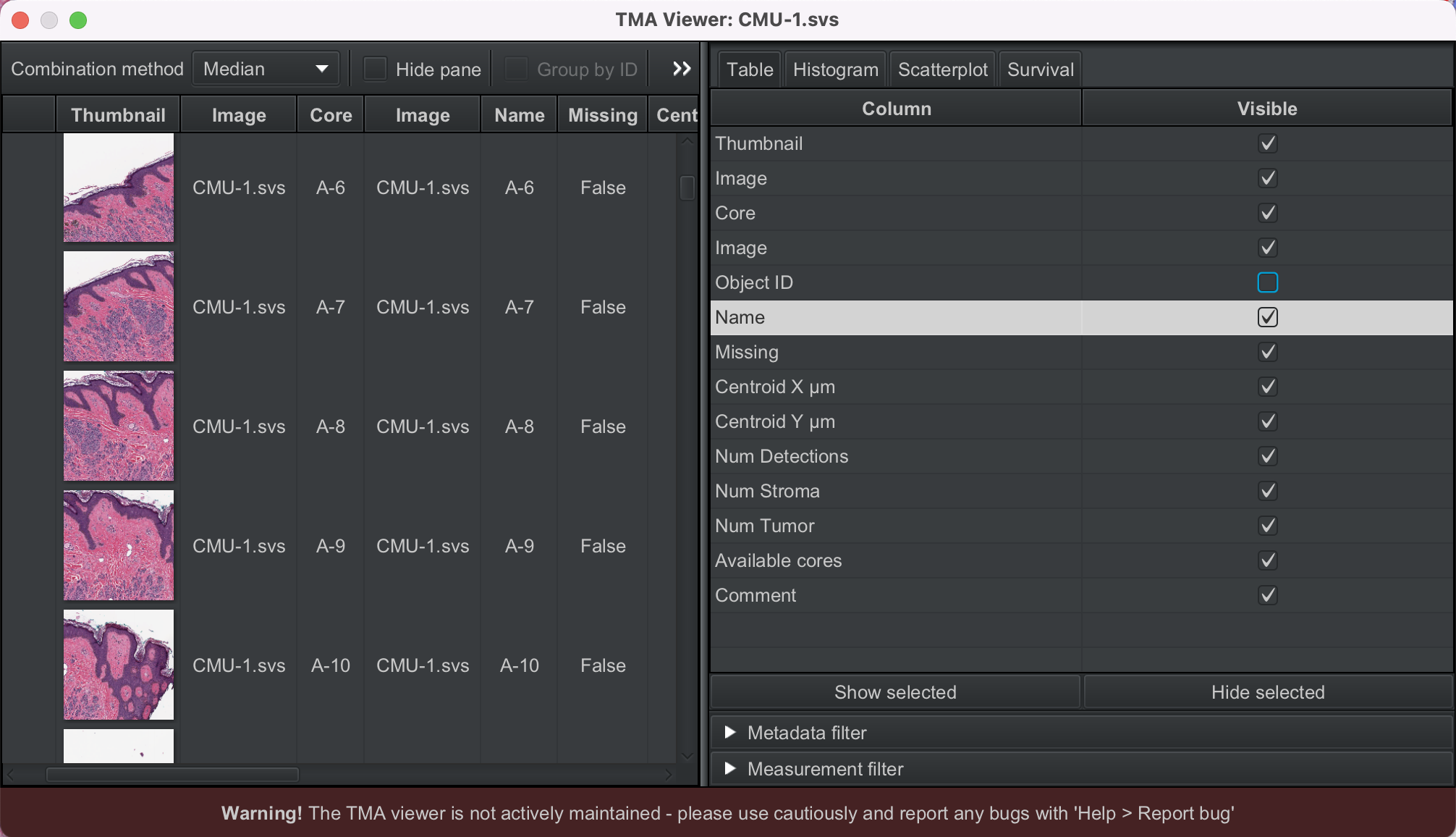The height and width of the screenshot is (837, 1456).
Task: Open the Scatterplot tab
Action: click(941, 69)
